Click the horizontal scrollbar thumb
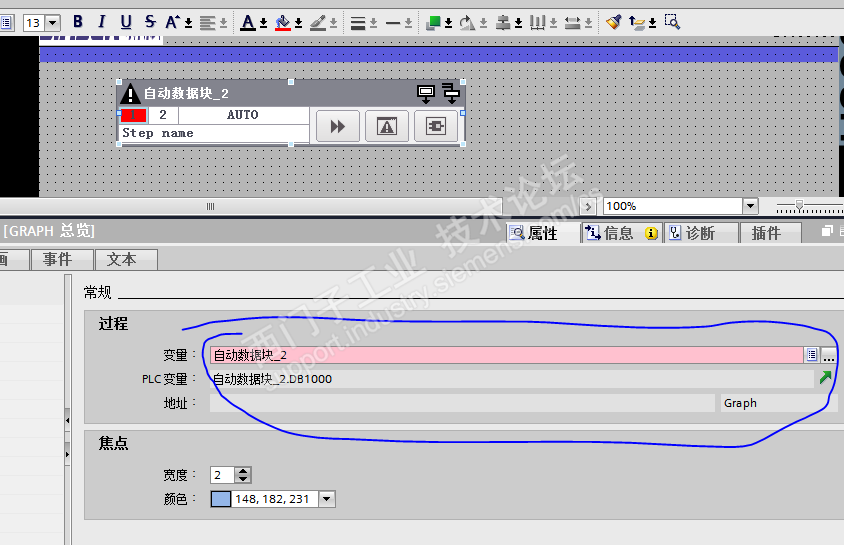Viewport: 844px width, 545px height. (x=251, y=206)
